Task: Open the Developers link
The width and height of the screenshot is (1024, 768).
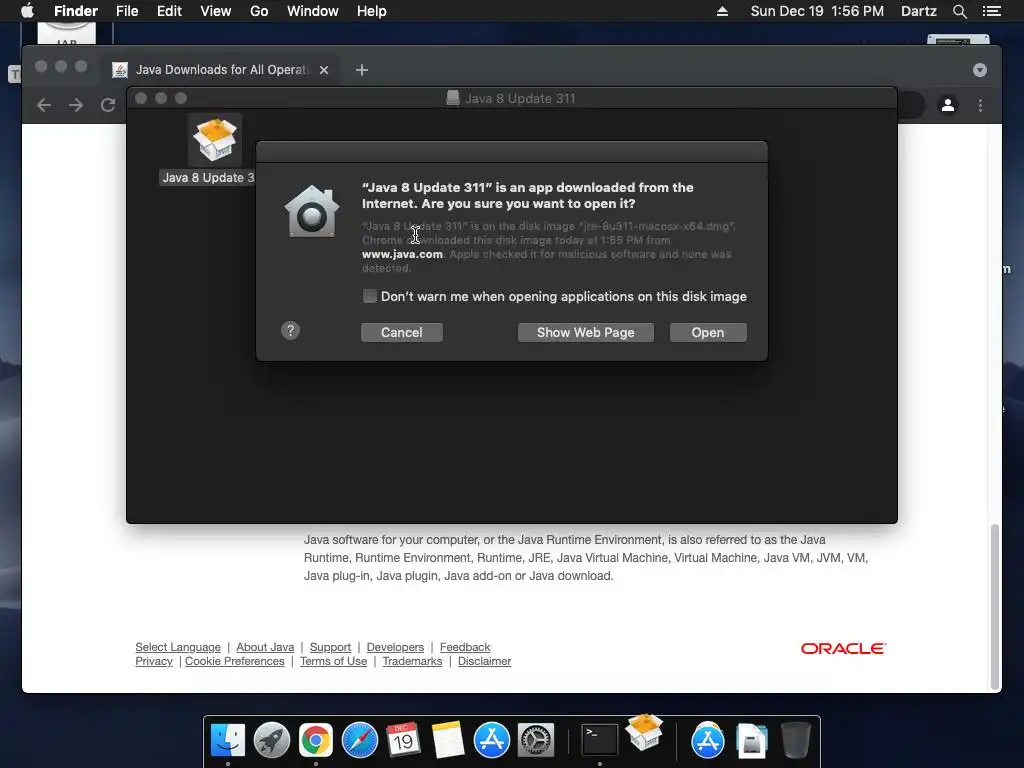Action: [395, 647]
